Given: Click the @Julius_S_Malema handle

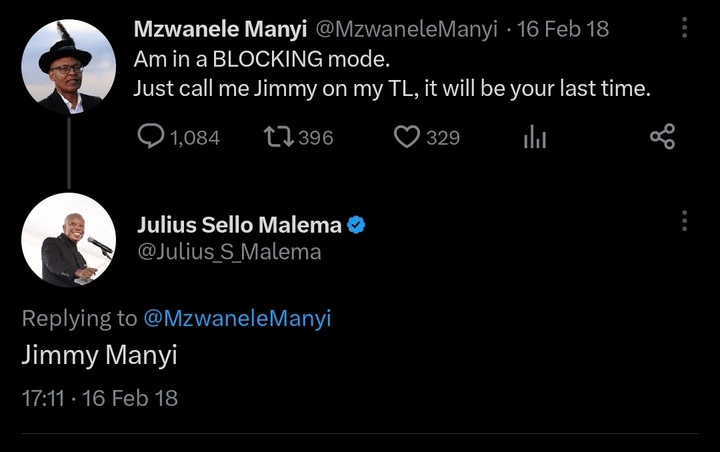Looking at the screenshot, I should (x=229, y=252).
